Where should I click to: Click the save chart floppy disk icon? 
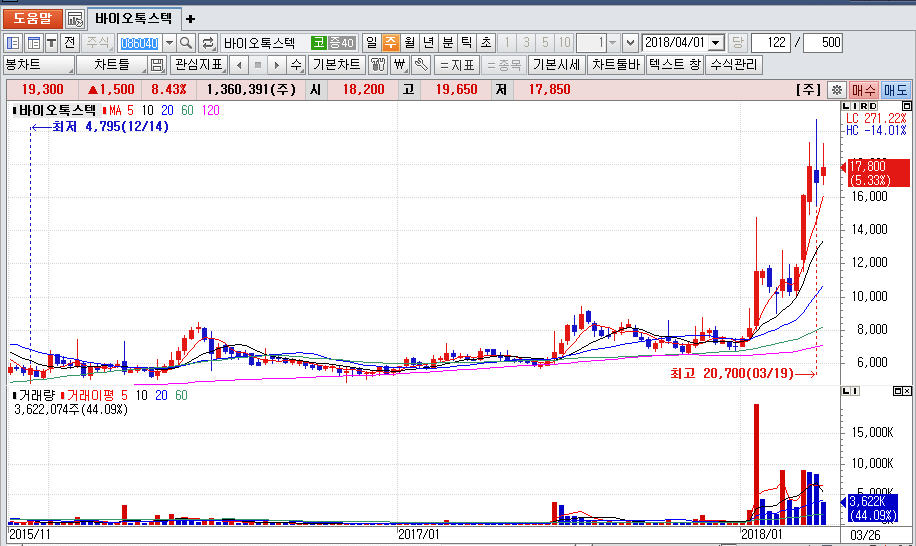pyautogui.click(x=157, y=65)
